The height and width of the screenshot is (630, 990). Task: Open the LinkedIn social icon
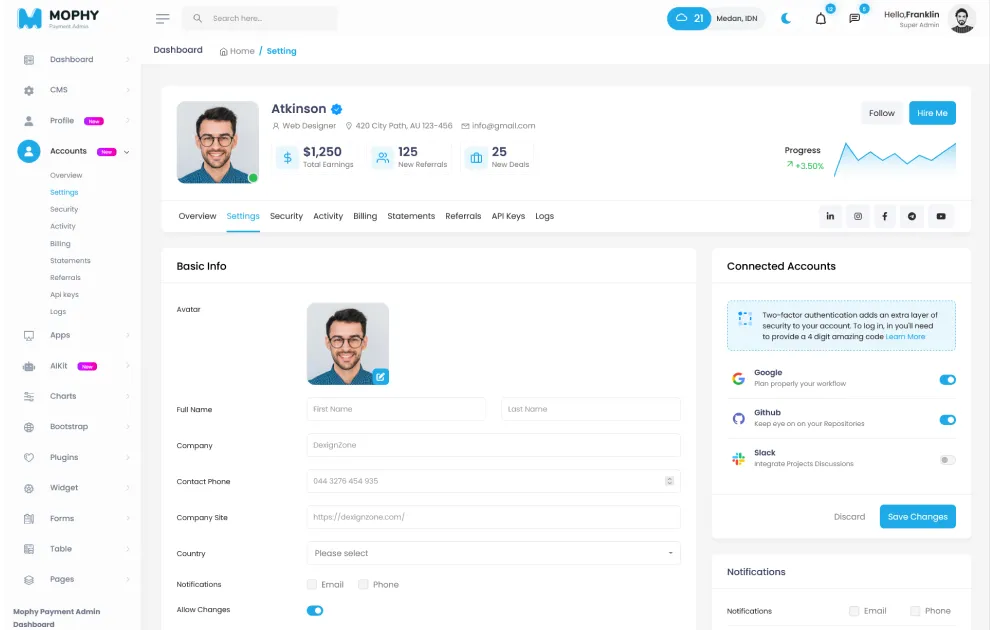[x=830, y=216]
